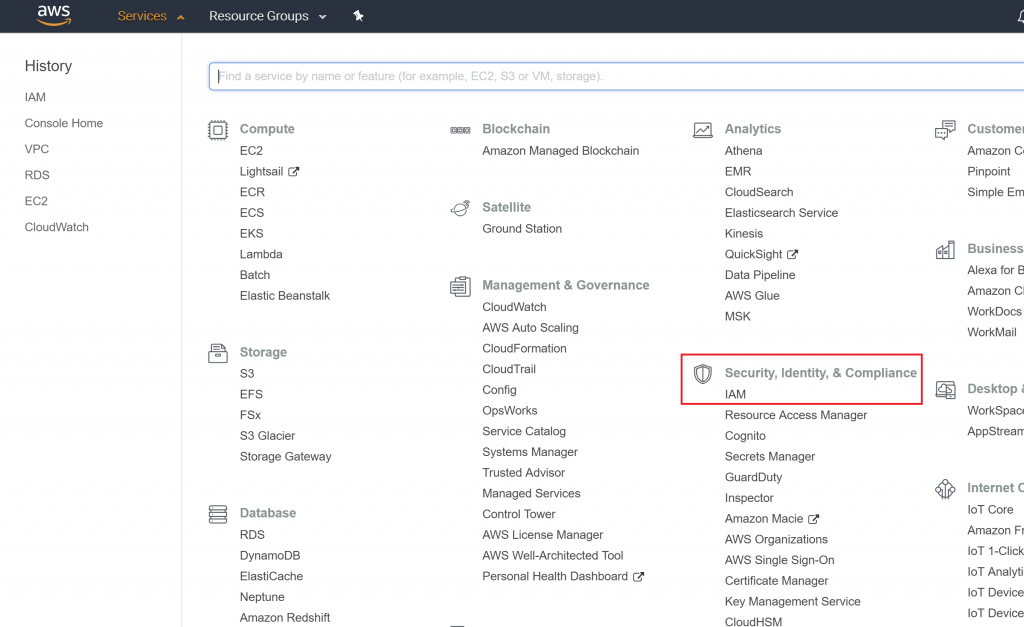Open EC2 from History list
This screenshot has height=627, width=1024.
(x=36, y=201)
